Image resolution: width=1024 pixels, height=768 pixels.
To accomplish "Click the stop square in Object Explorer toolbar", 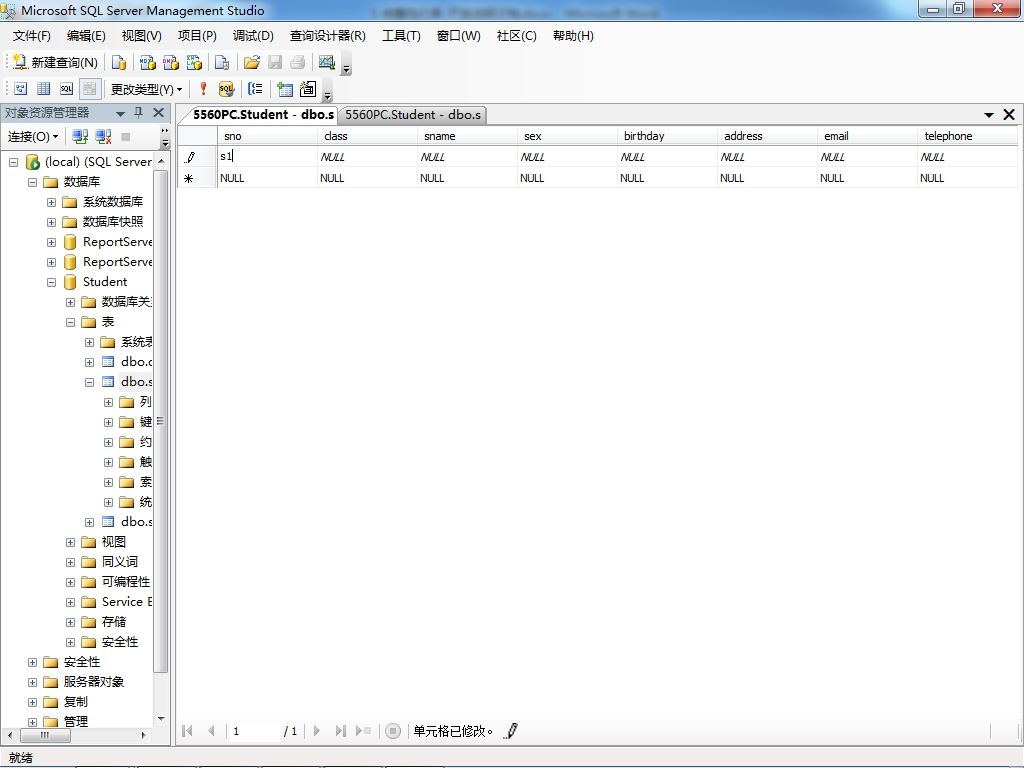I will [x=126, y=136].
